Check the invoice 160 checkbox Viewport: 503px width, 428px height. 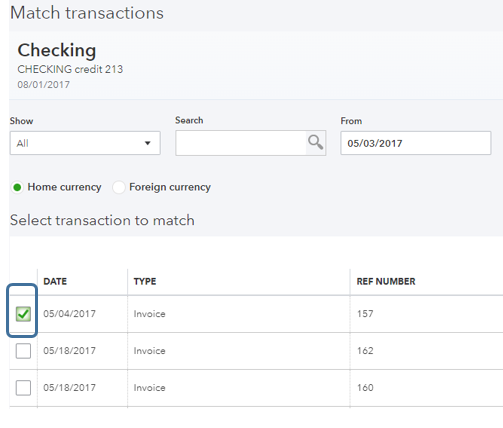point(23,388)
